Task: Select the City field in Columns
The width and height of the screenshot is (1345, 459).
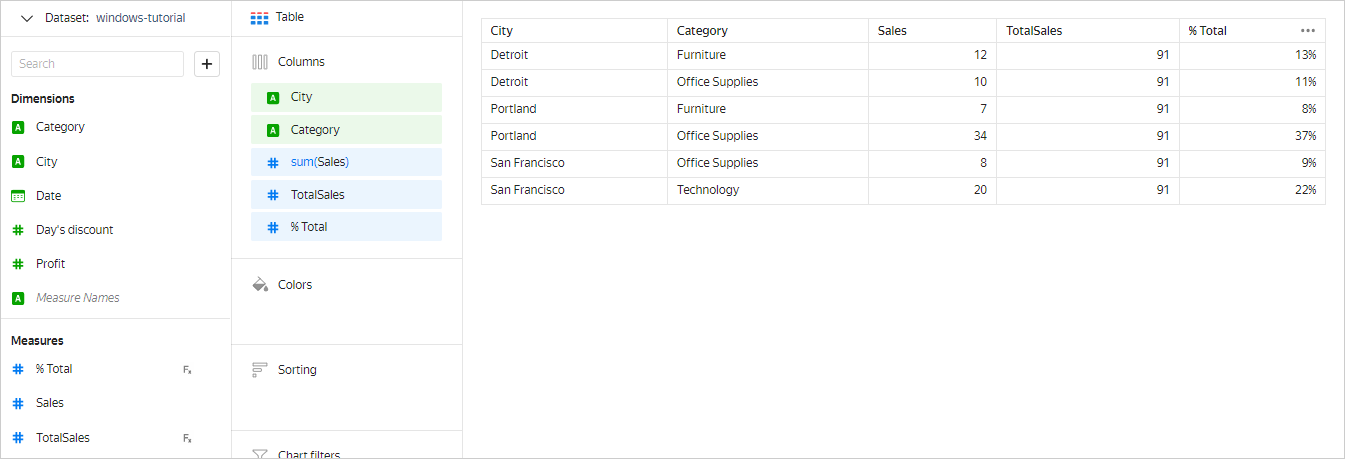Action: click(x=346, y=97)
